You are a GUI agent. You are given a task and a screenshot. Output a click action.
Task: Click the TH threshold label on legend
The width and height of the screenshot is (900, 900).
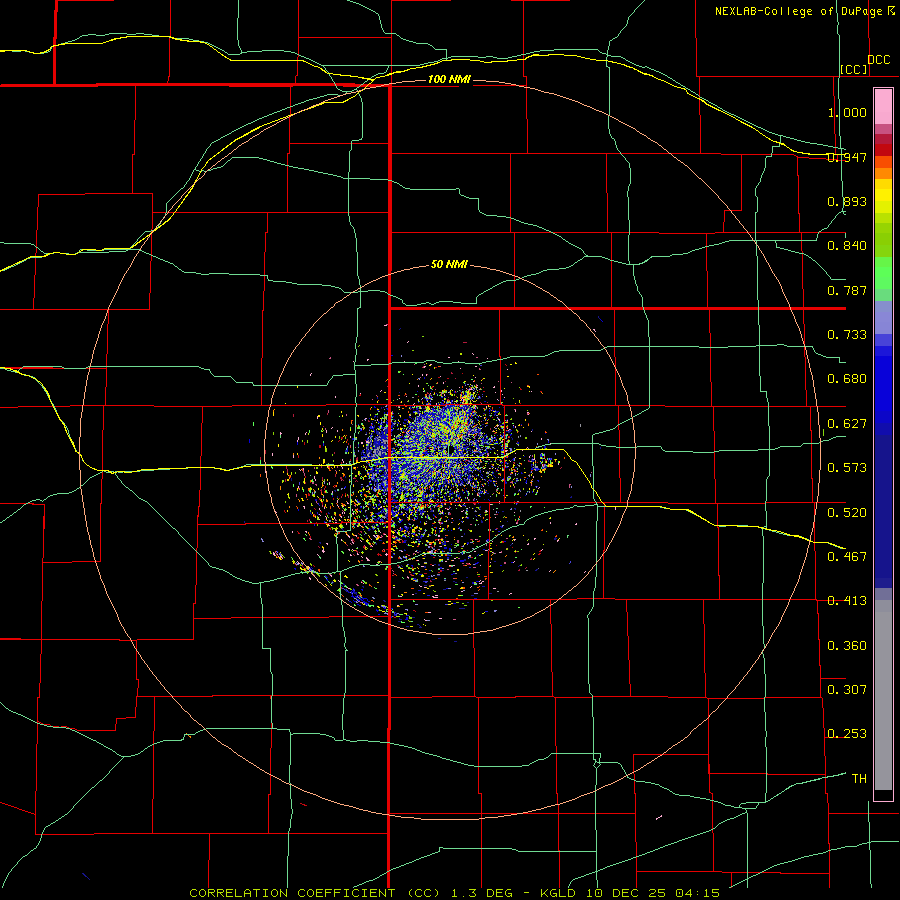(859, 779)
